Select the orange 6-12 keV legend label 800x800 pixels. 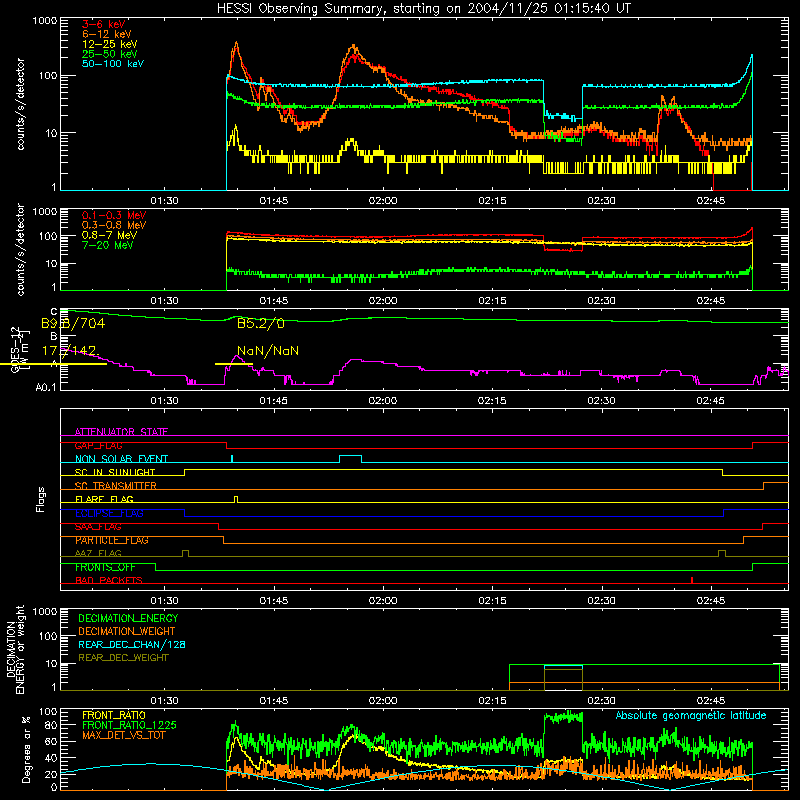coord(107,34)
